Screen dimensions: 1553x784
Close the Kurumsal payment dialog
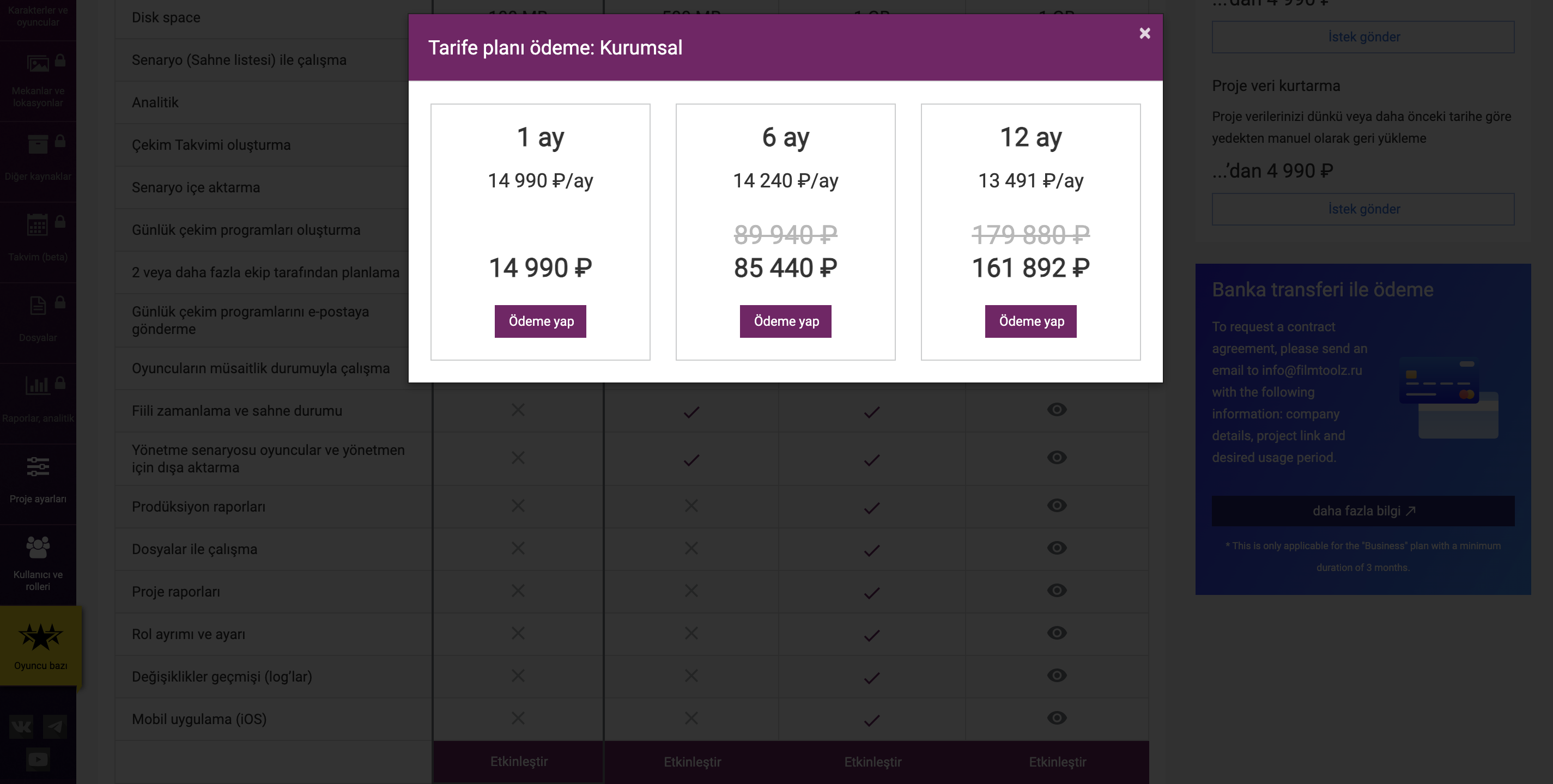point(1144,34)
